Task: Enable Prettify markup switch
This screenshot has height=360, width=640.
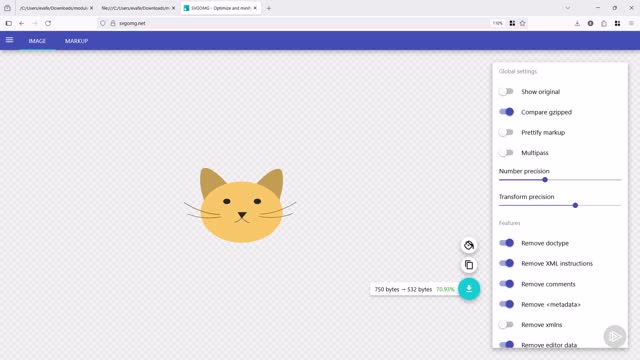Action: click(506, 132)
